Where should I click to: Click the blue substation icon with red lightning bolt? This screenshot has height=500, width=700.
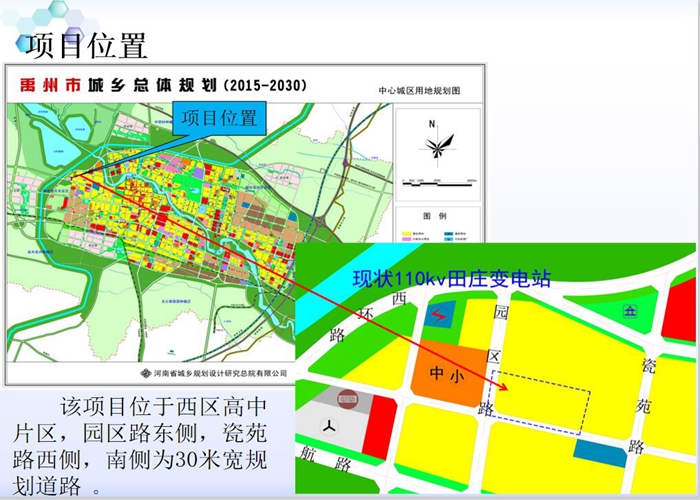click(x=441, y=314)
